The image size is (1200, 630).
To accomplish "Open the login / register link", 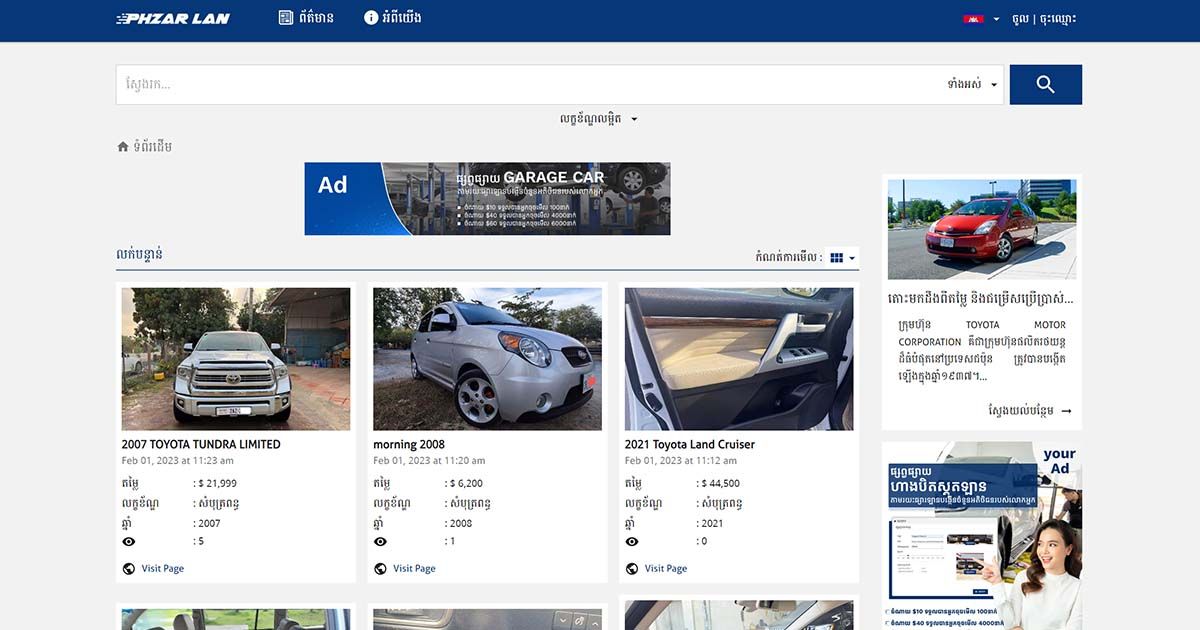I will (1044, 18).
